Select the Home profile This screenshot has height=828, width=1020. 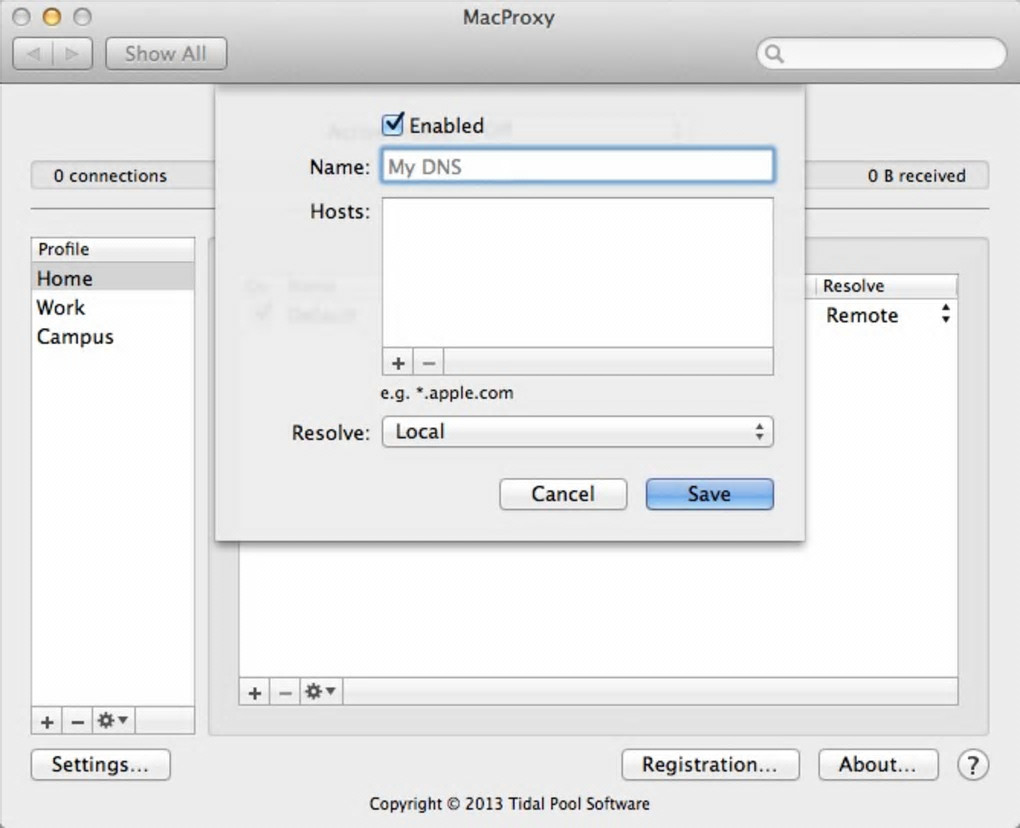(x=113, y=278)
